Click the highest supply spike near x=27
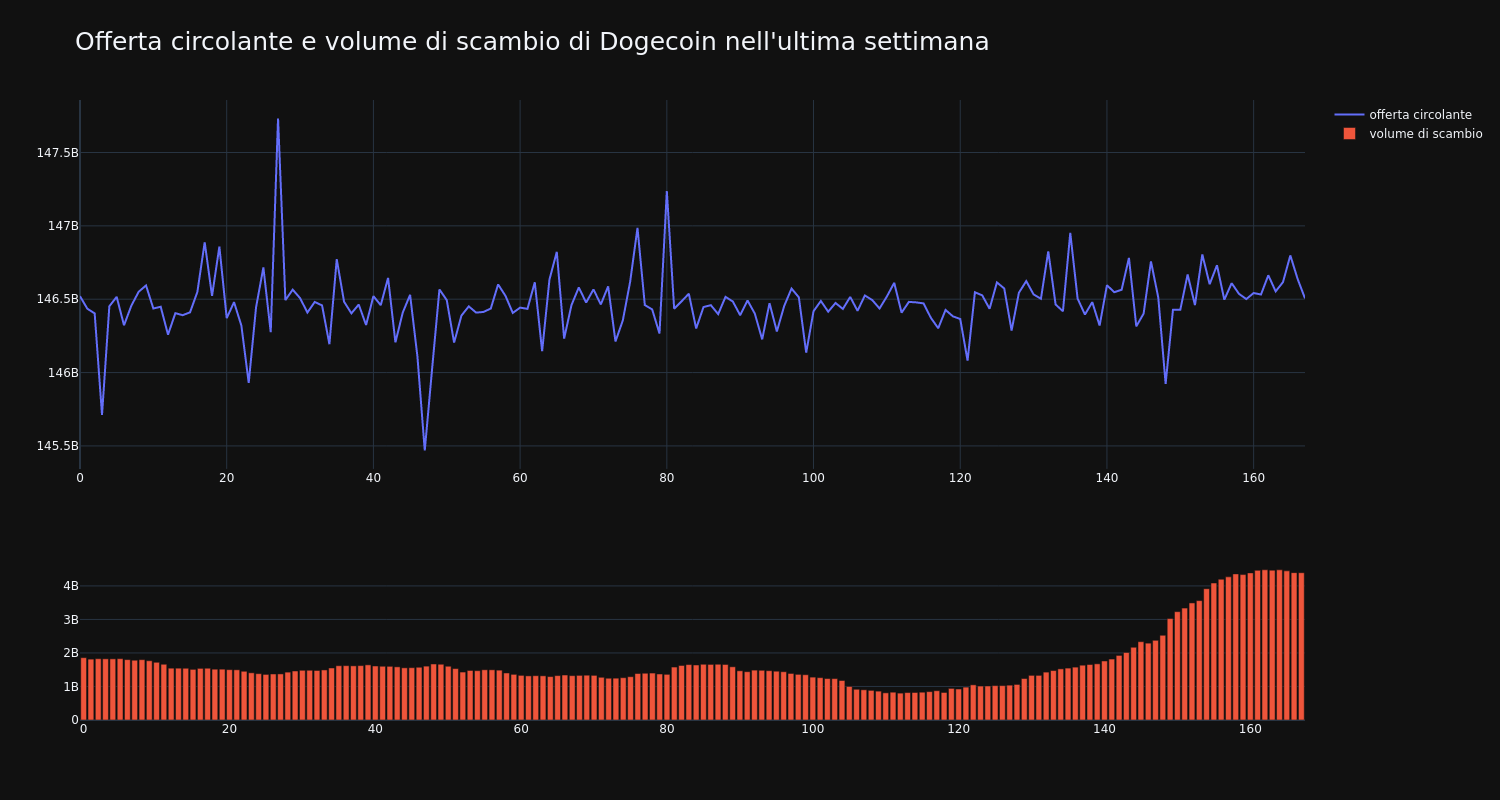The image size is (1500, 800). (278, 120)
